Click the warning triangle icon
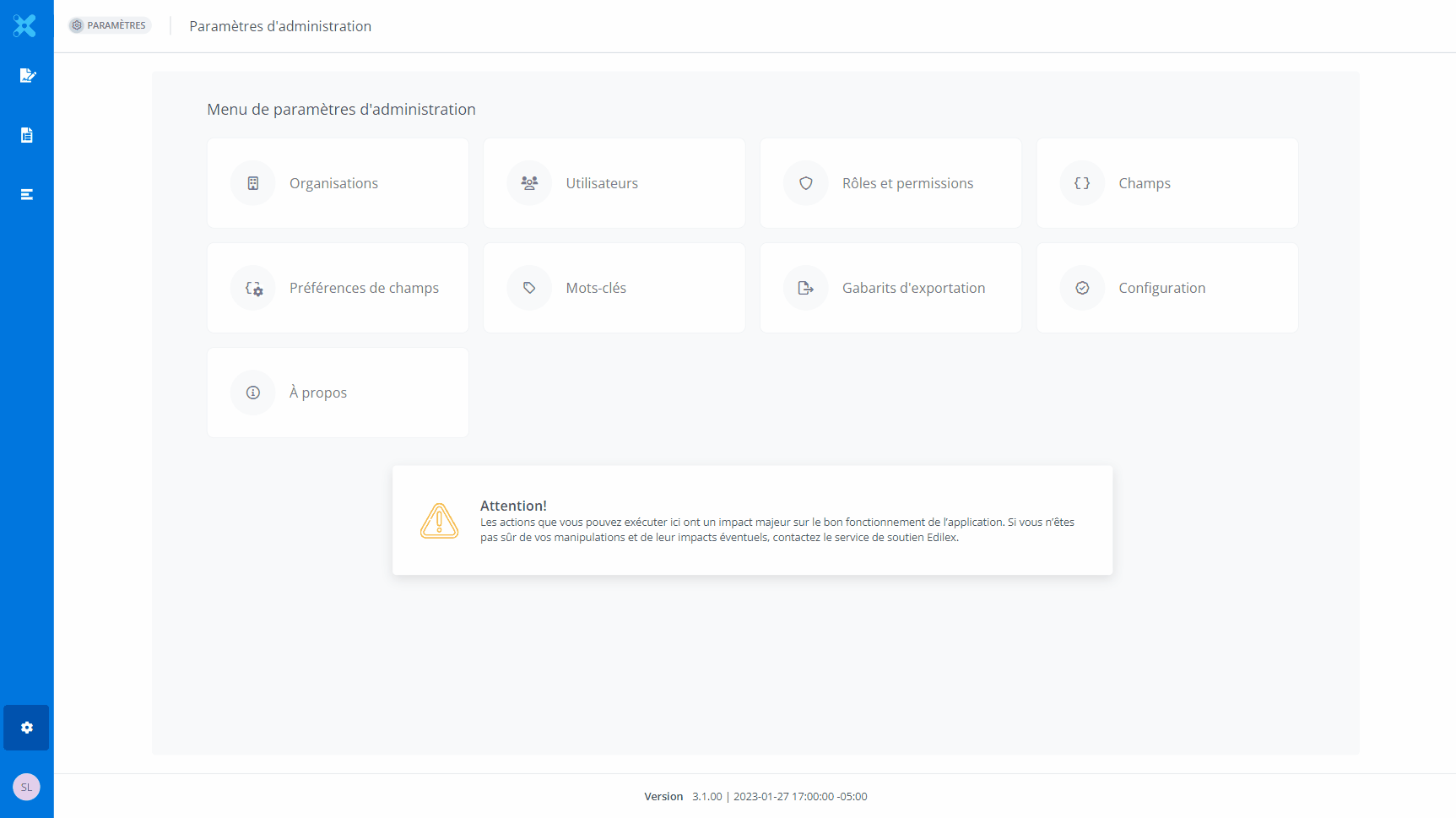Image resolution: width=1456 pixels, height=818 pixels. pyautogui.click(x=439, y=521)
